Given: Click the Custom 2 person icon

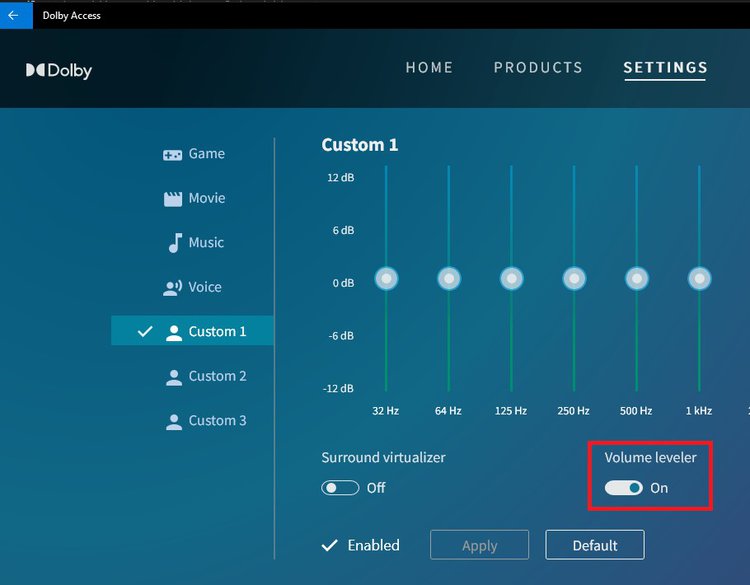Looking at the screenshot, I should pyautogui.click(x=174, y=377).
